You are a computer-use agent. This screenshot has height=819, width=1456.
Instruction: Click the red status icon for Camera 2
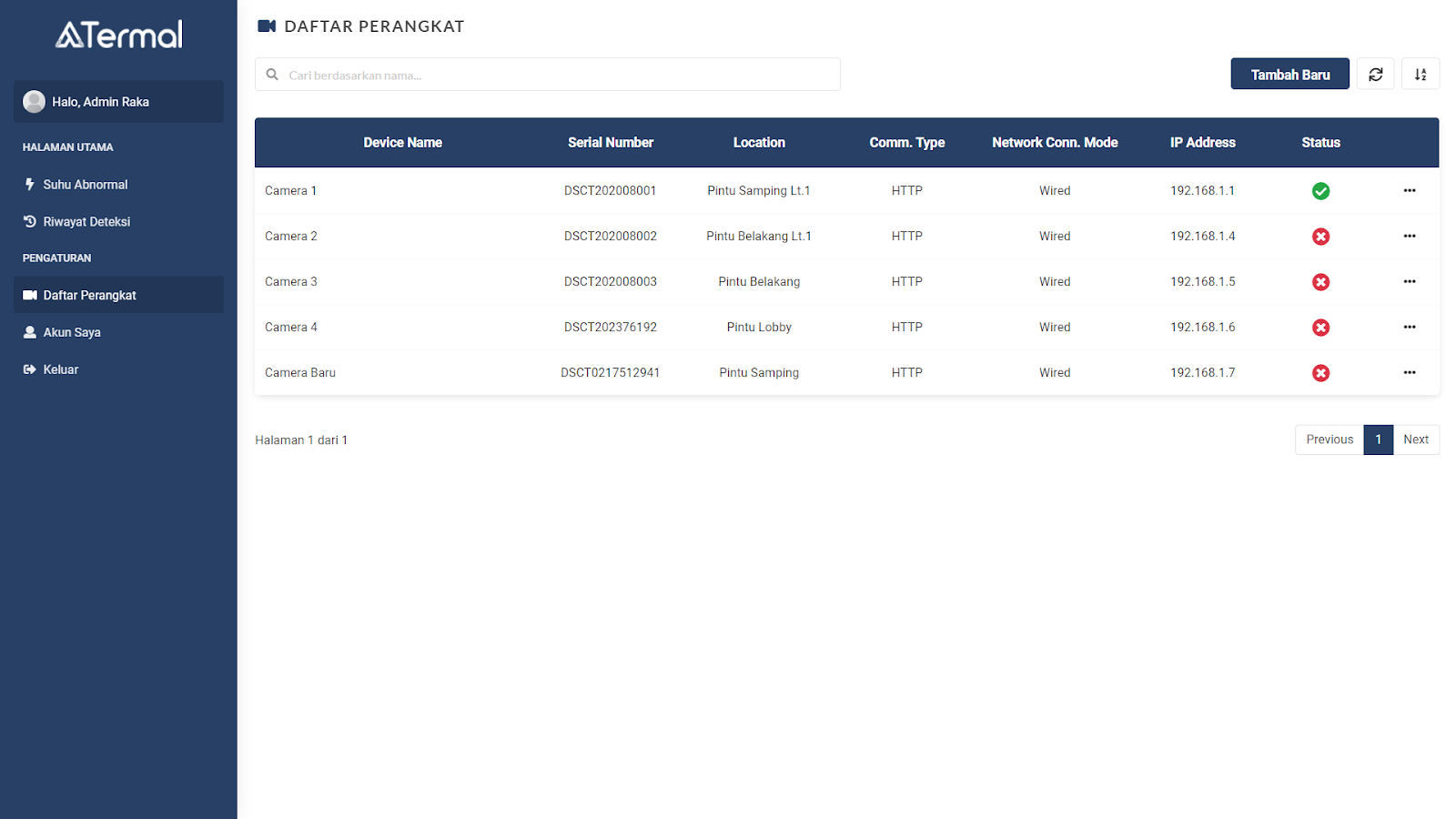pos(1320,237)
